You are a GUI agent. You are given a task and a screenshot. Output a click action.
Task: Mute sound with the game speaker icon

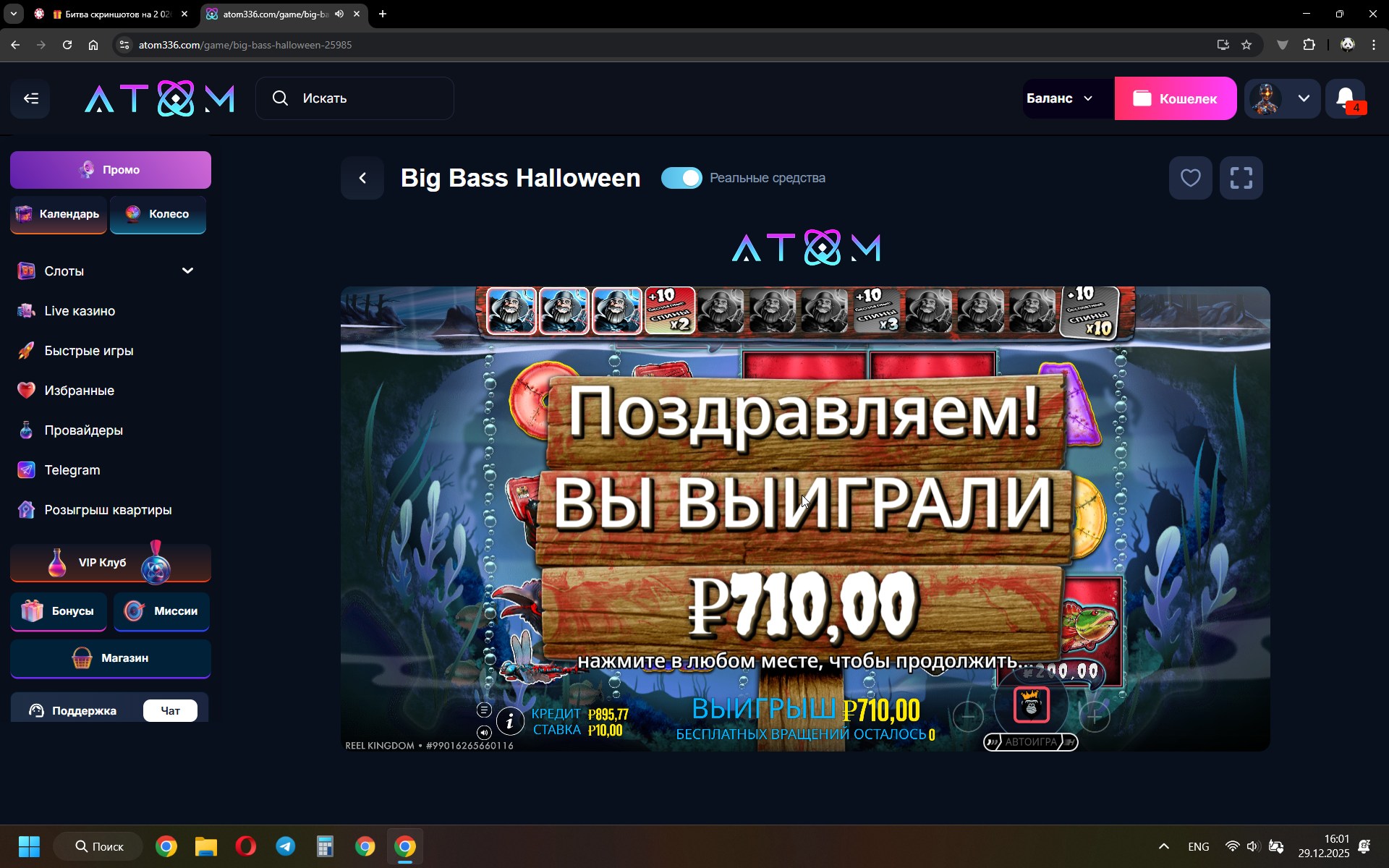click(484, 733)
